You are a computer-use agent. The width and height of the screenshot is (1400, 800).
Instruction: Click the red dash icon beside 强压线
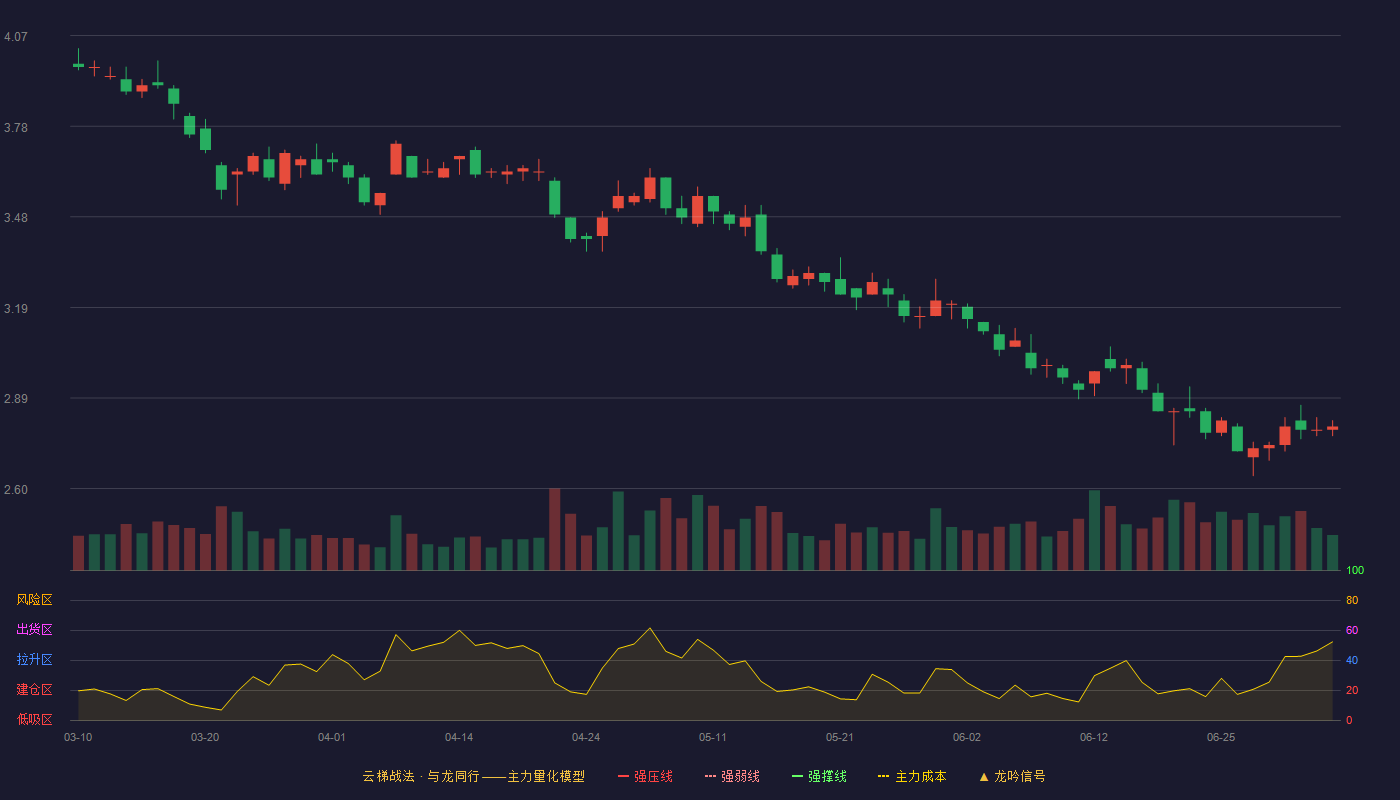[x=623, y=776]
